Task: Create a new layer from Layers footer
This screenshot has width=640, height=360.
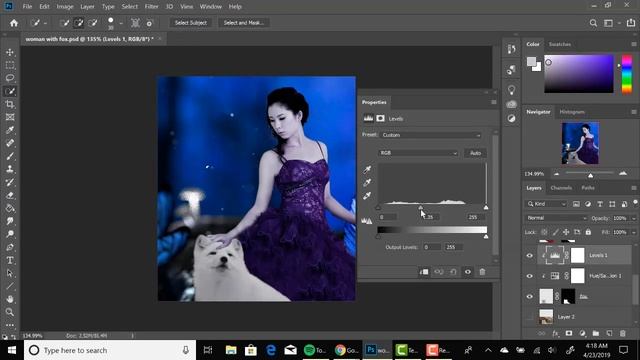Action: pyautogui.click(x=609, y=333)
